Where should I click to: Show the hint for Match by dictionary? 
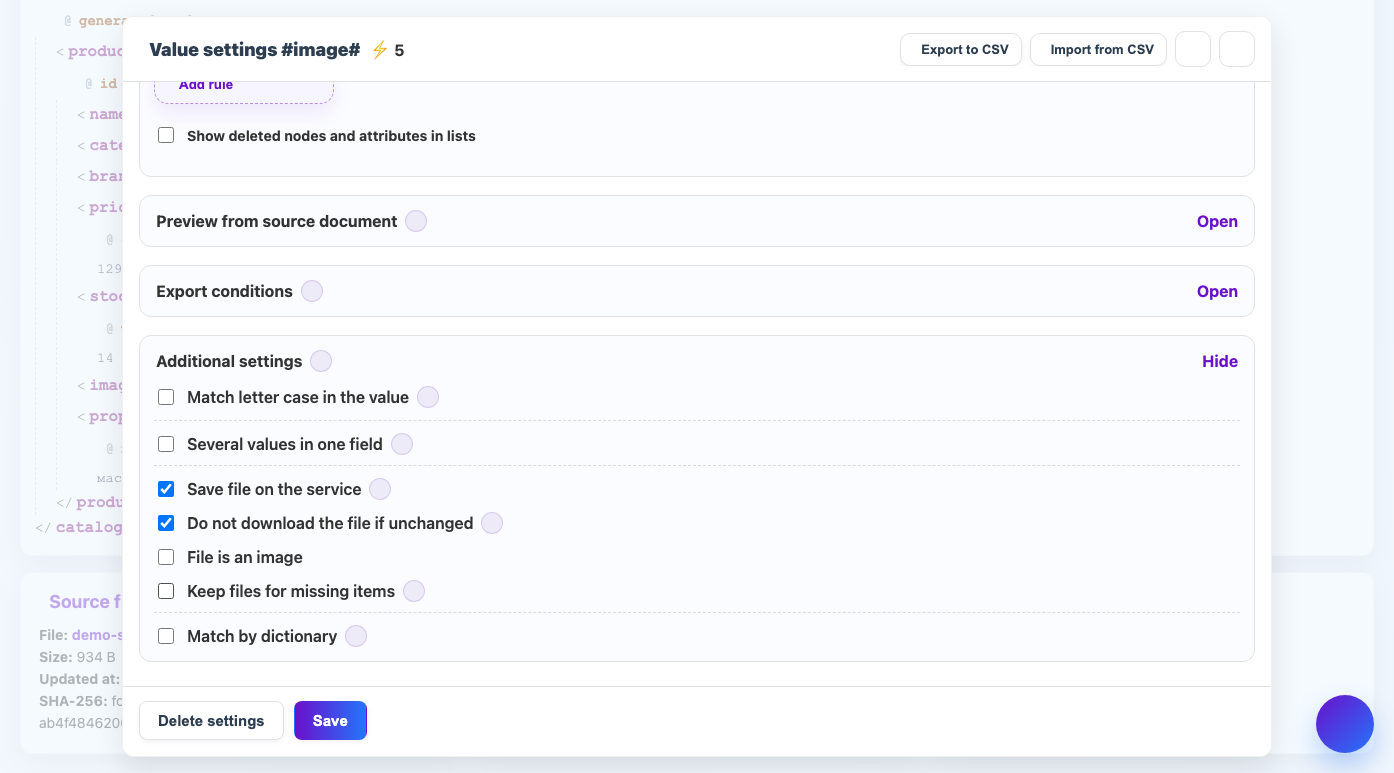(x=356, y=636)
